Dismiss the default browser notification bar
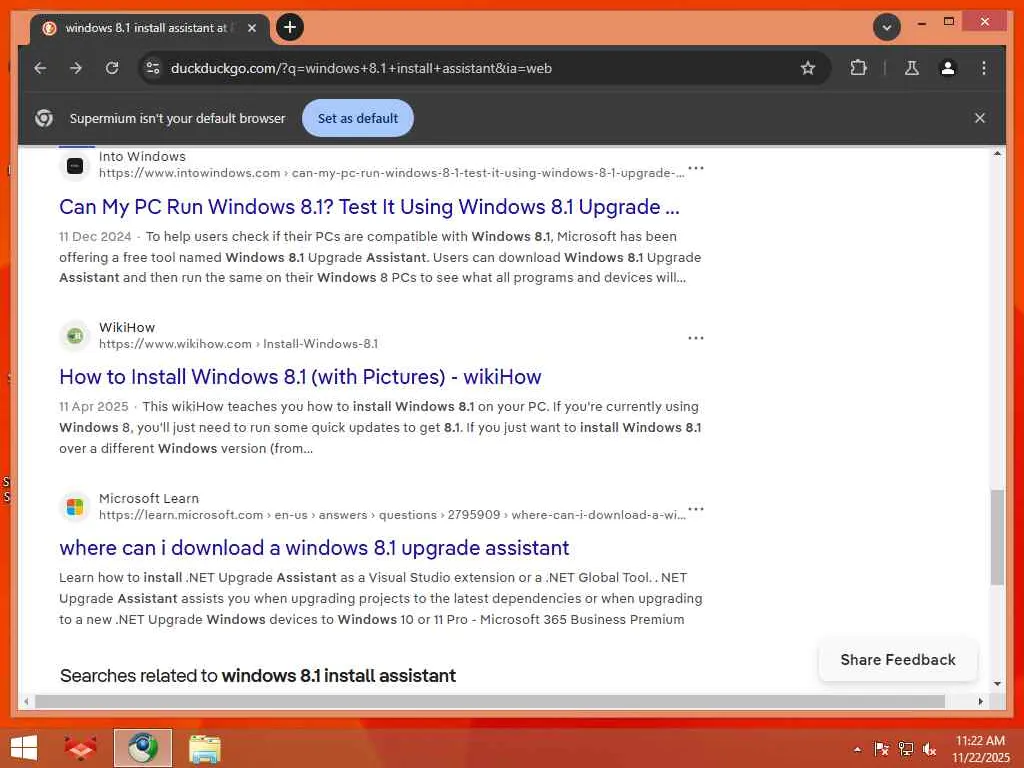The height and width of the screenshot is (768, 1024). click(x=980, y=118)
